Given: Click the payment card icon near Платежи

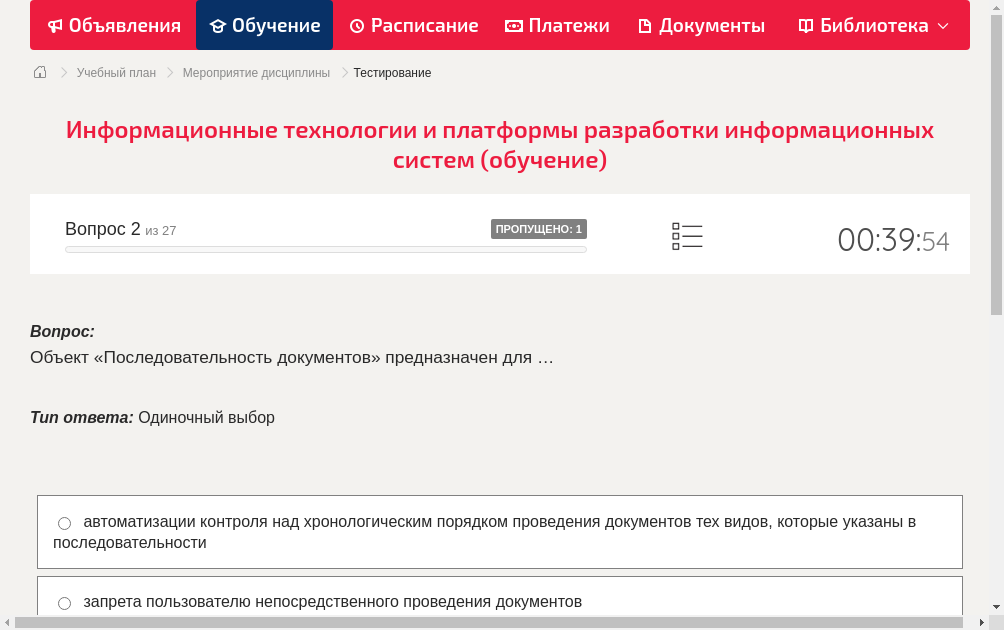Looking at the screenshot, I should tap(513, 25).
